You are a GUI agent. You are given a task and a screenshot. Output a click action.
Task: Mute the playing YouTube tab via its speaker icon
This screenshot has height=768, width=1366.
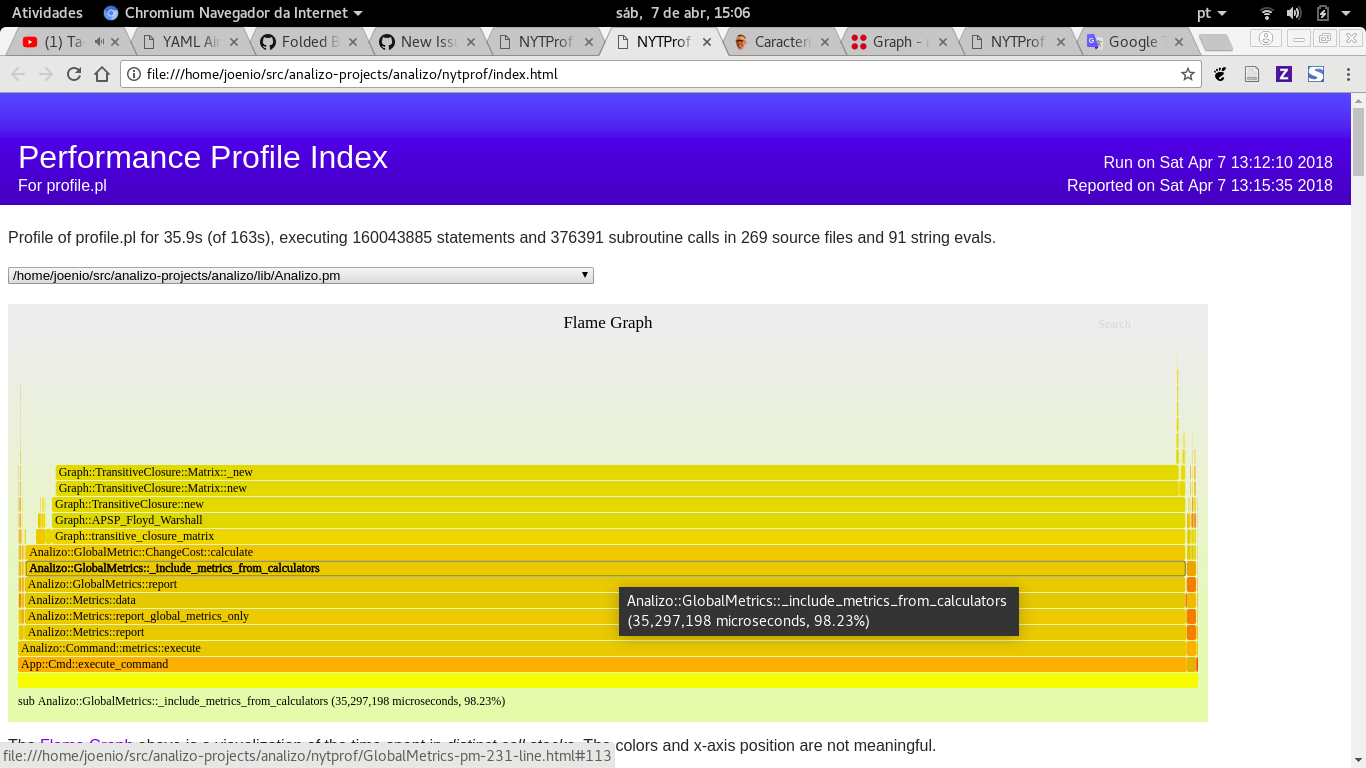point(100,42)
